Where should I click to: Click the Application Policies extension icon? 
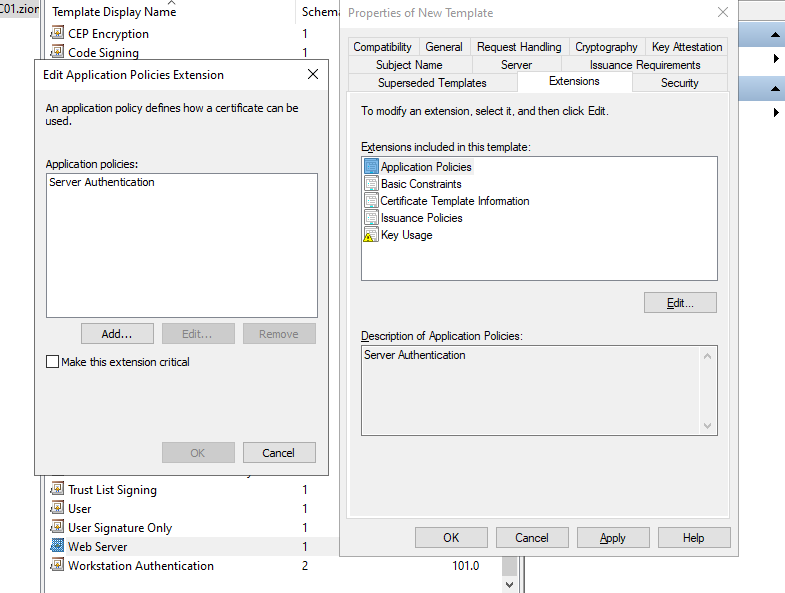coord(371,166)
